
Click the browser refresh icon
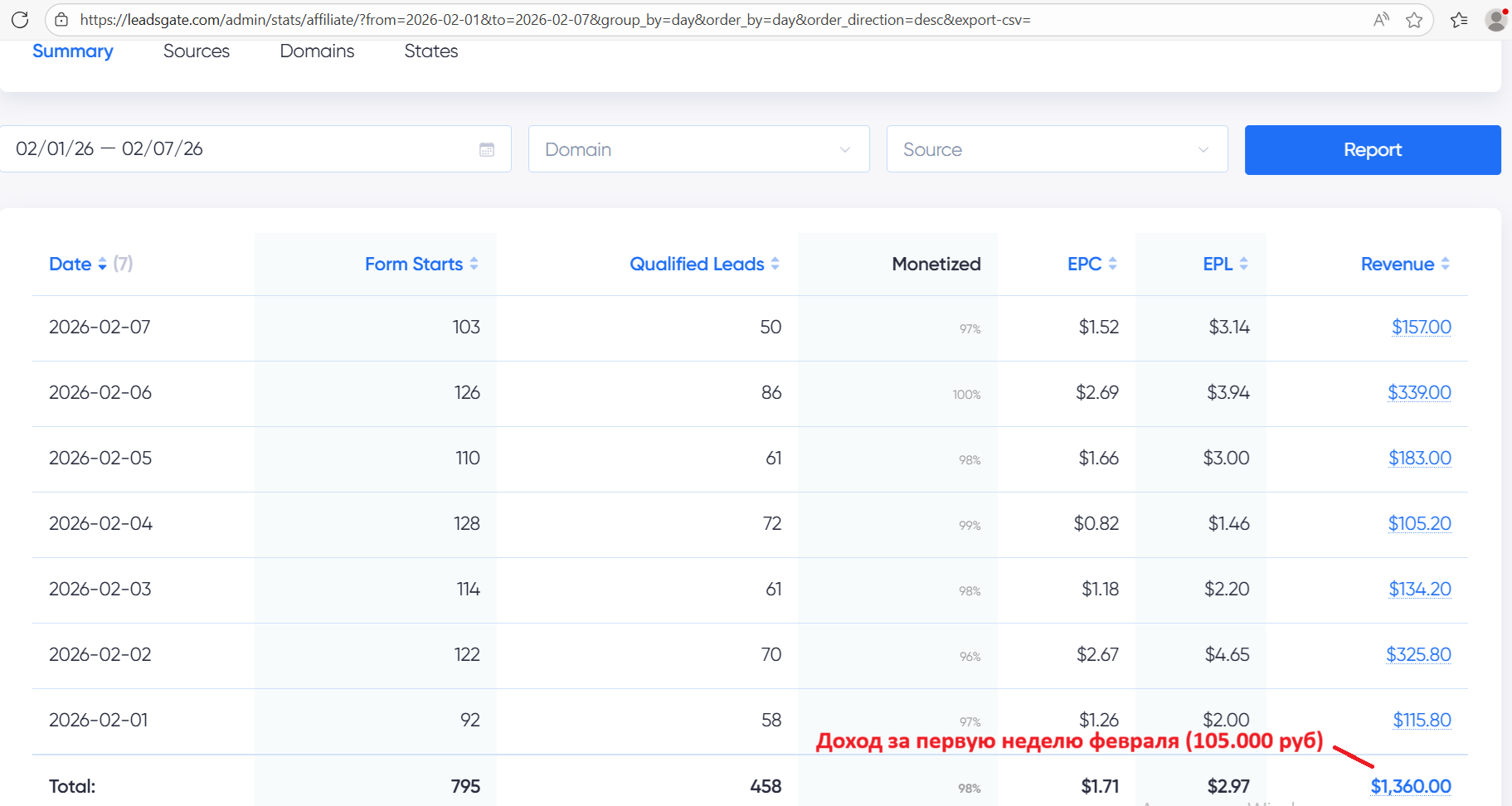tap(20, 20)
